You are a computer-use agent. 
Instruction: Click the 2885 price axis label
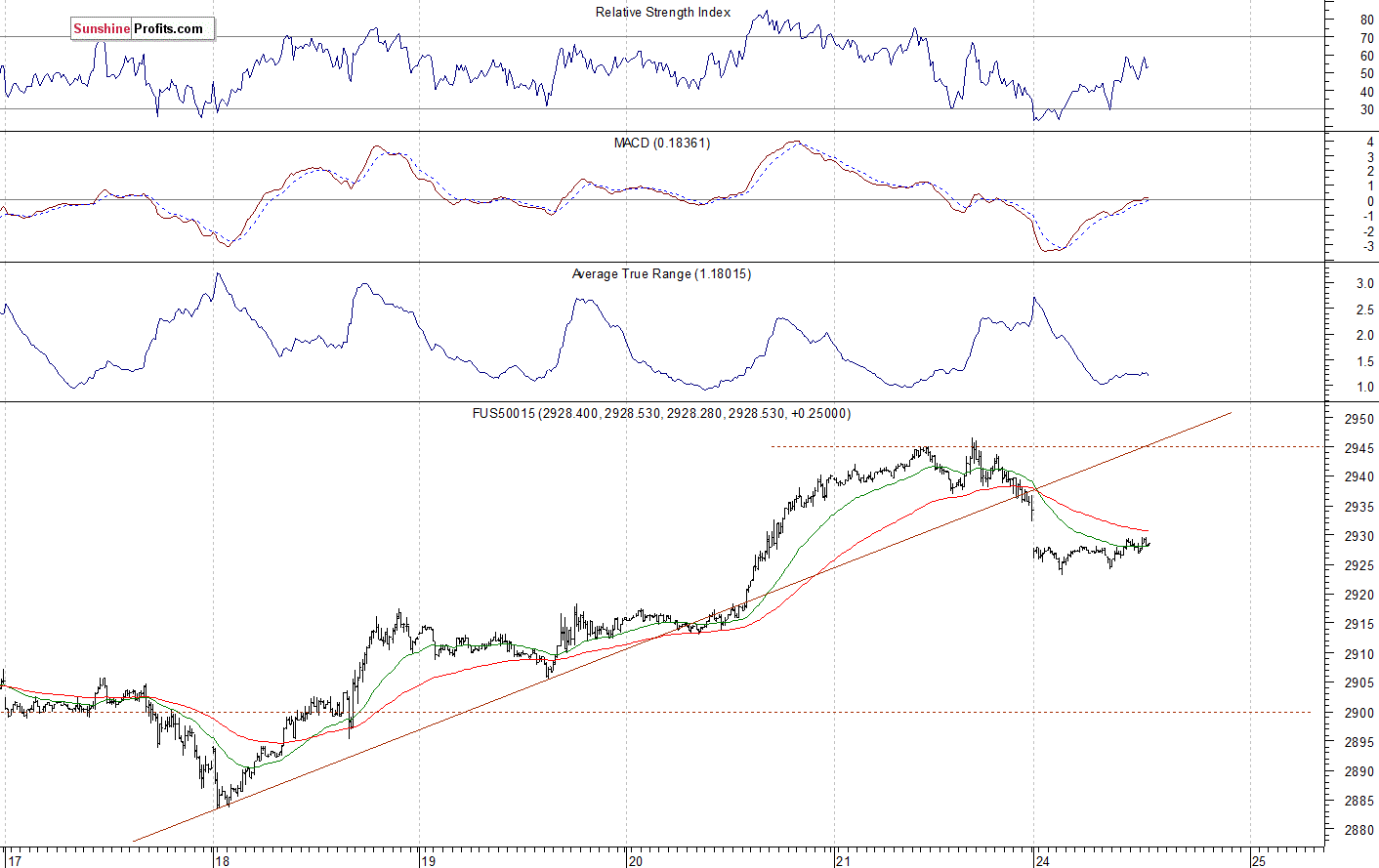click(x=1359, y=802)
